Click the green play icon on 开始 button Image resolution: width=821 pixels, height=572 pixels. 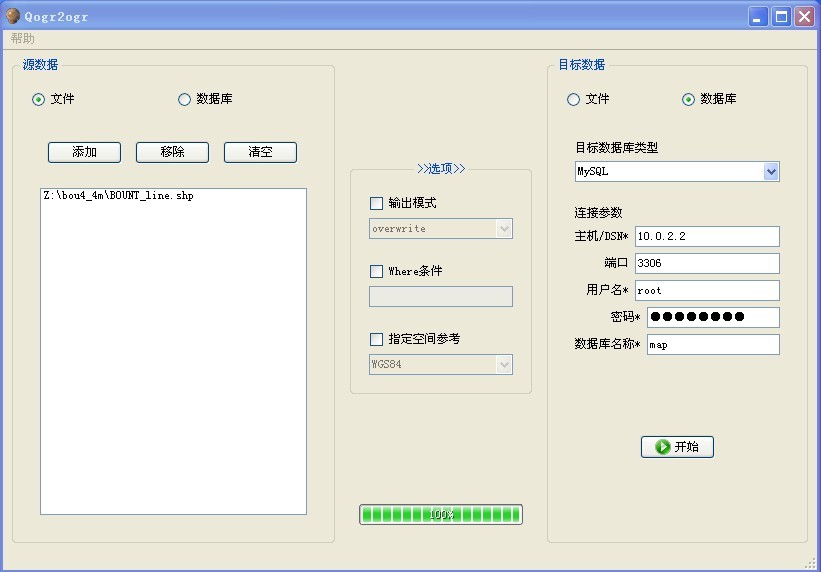point(662,447)
